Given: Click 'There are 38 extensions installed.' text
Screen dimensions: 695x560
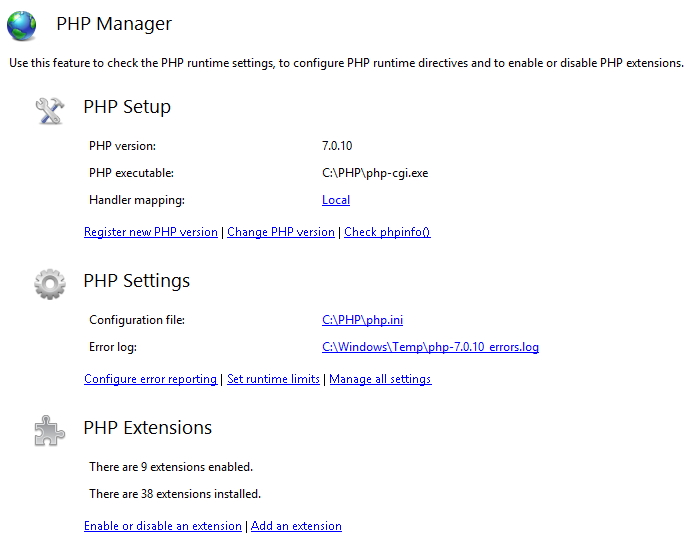Looking at the screenshot, I should point(175,494).
